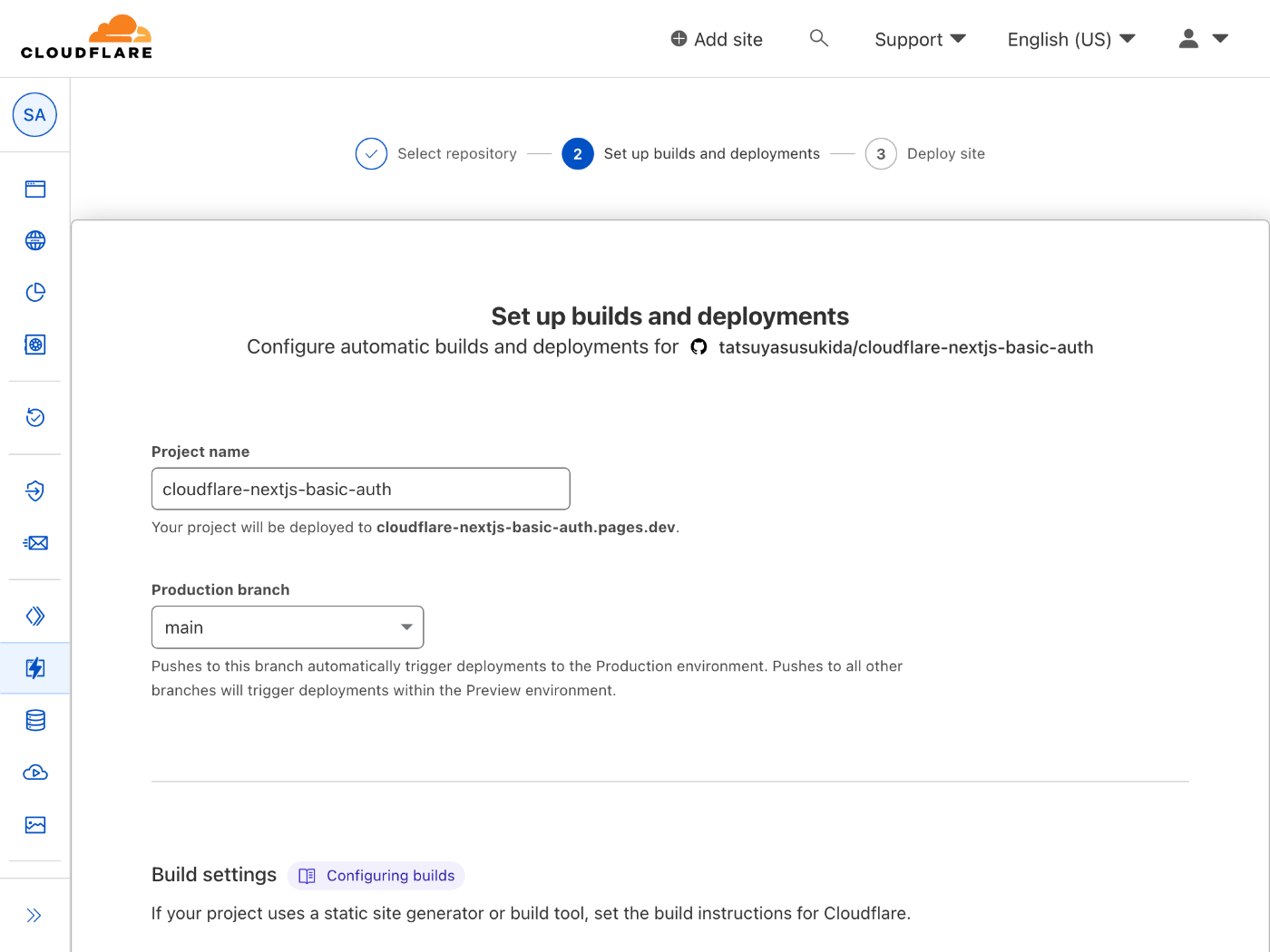Click Add site button
The width and height of the screenshot is (1270, 952).
717,39
